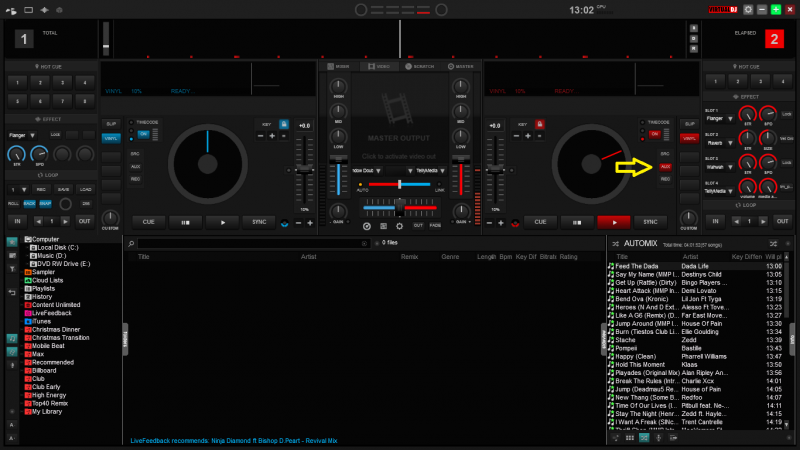Open VirtualDJ settings gear in title bar
This screenshot has height=450, width=800.
[748, 10]
